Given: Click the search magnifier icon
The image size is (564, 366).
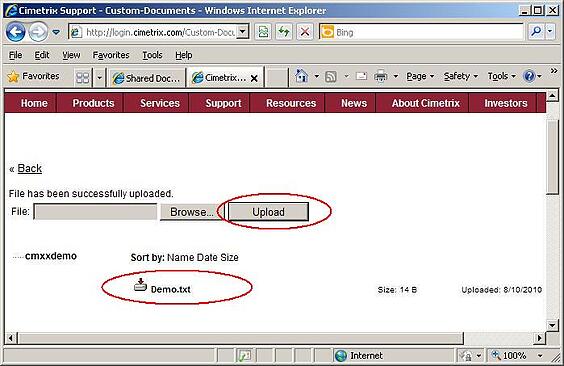Looking at the screenshot, I should (x=536, y=32).
